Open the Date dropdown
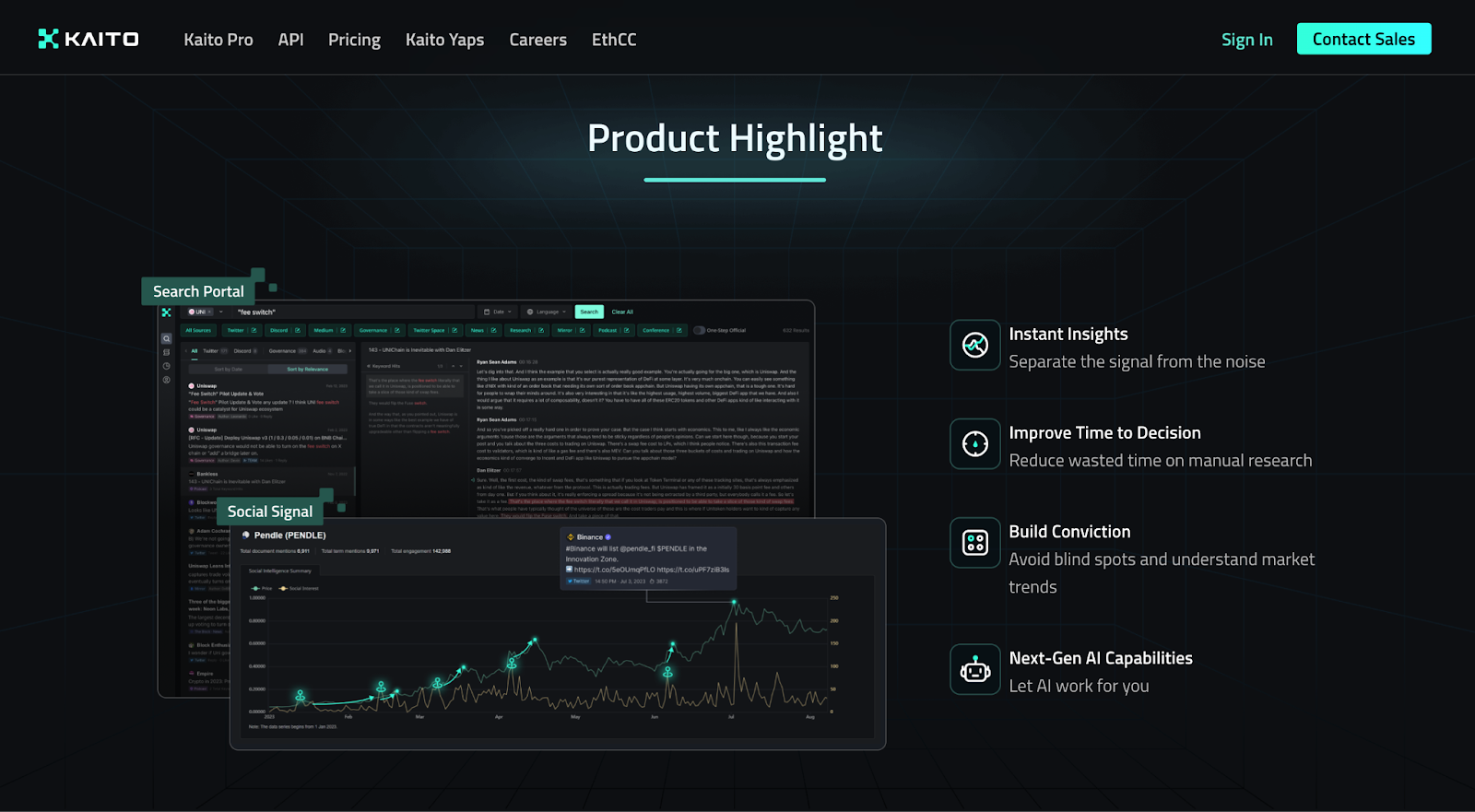 [x=498, y=312]
